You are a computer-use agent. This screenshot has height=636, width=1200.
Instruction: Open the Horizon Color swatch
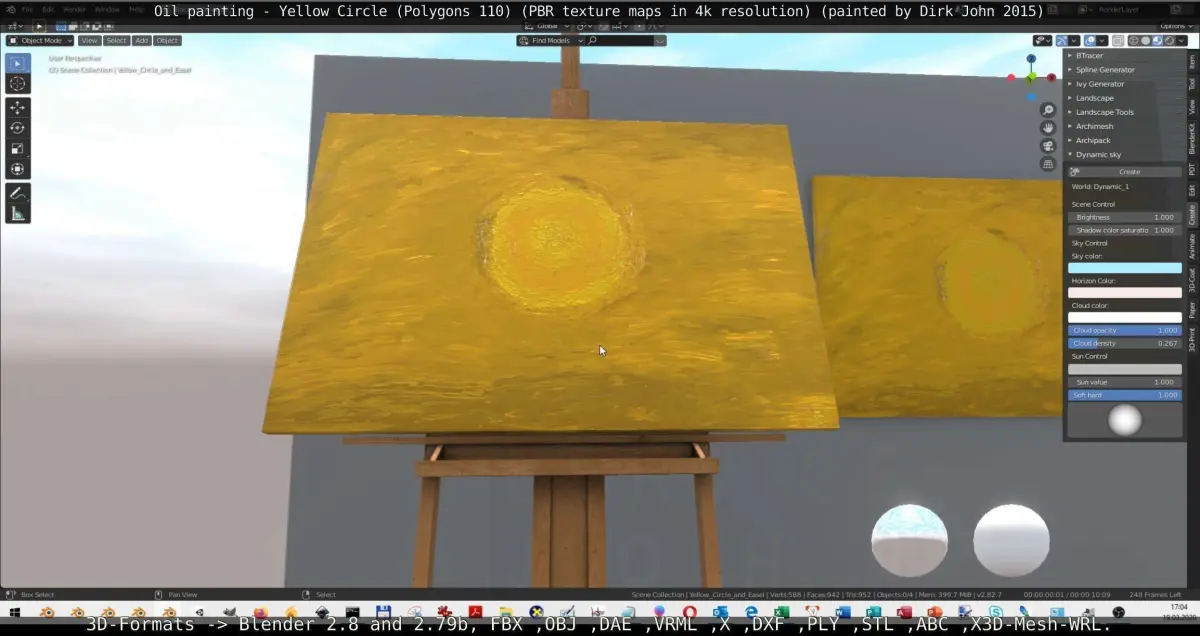(1125, 293)
